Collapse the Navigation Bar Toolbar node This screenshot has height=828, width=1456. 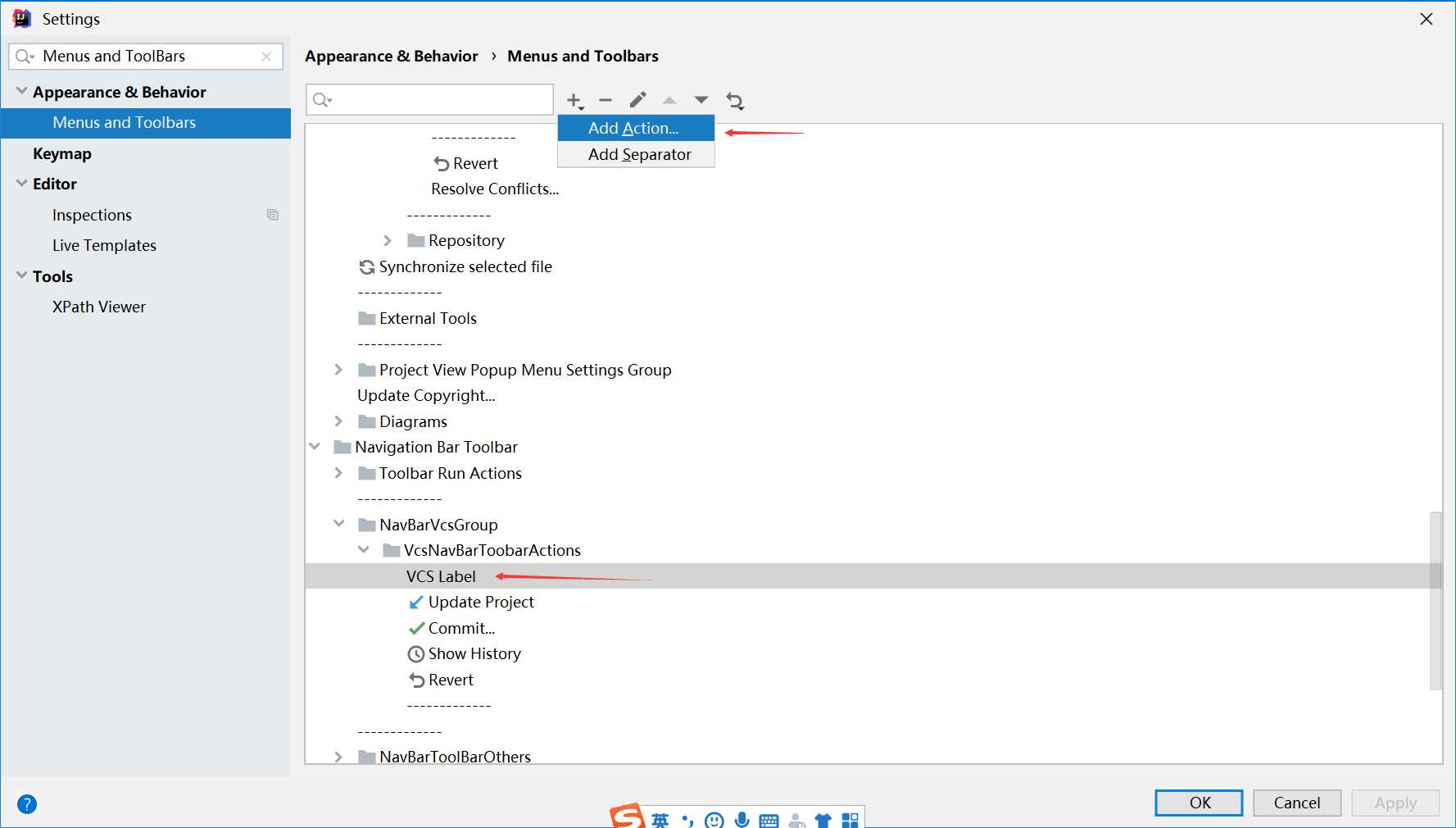(x=315, y=447)
